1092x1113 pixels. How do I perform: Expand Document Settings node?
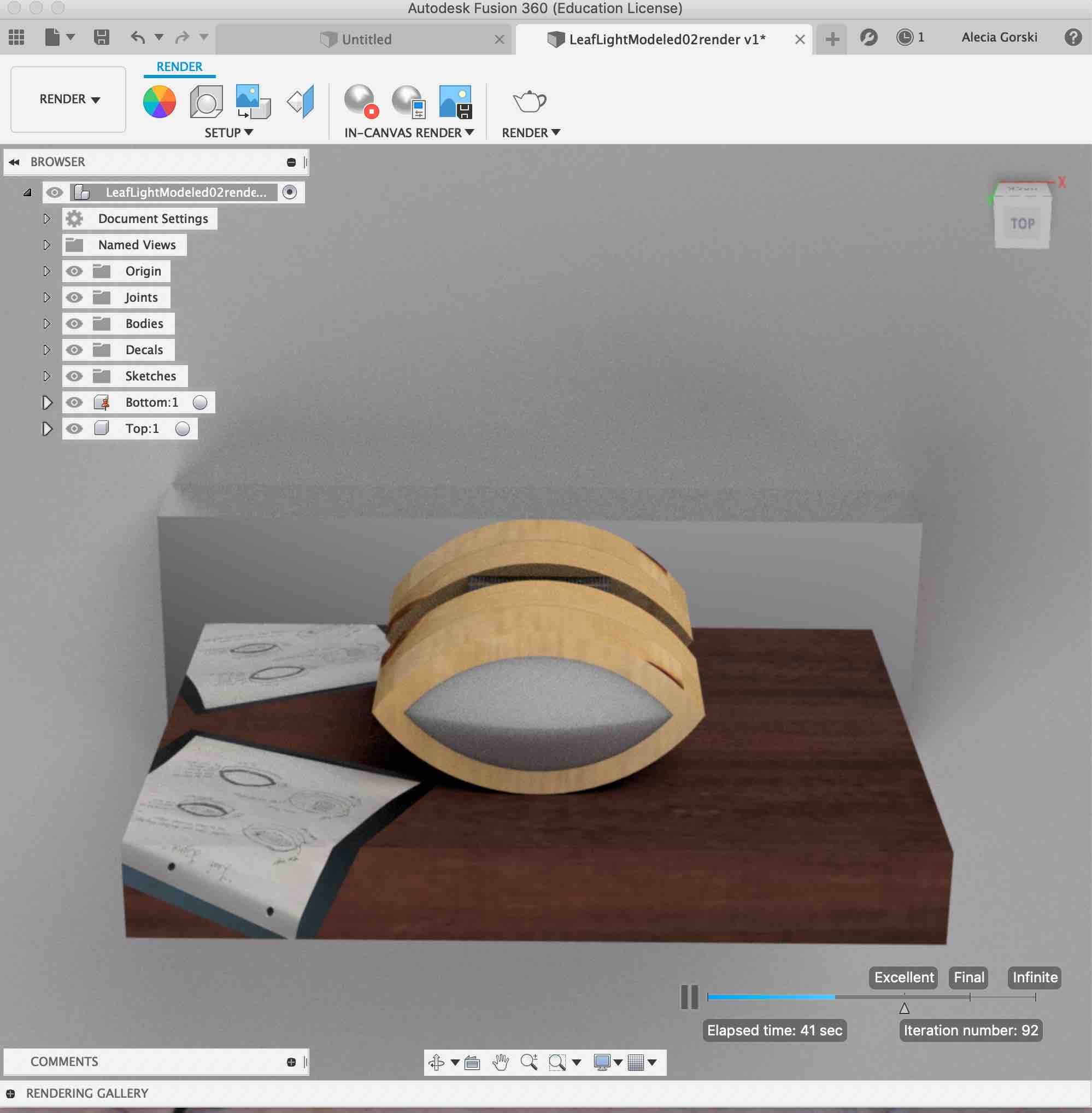47,219
